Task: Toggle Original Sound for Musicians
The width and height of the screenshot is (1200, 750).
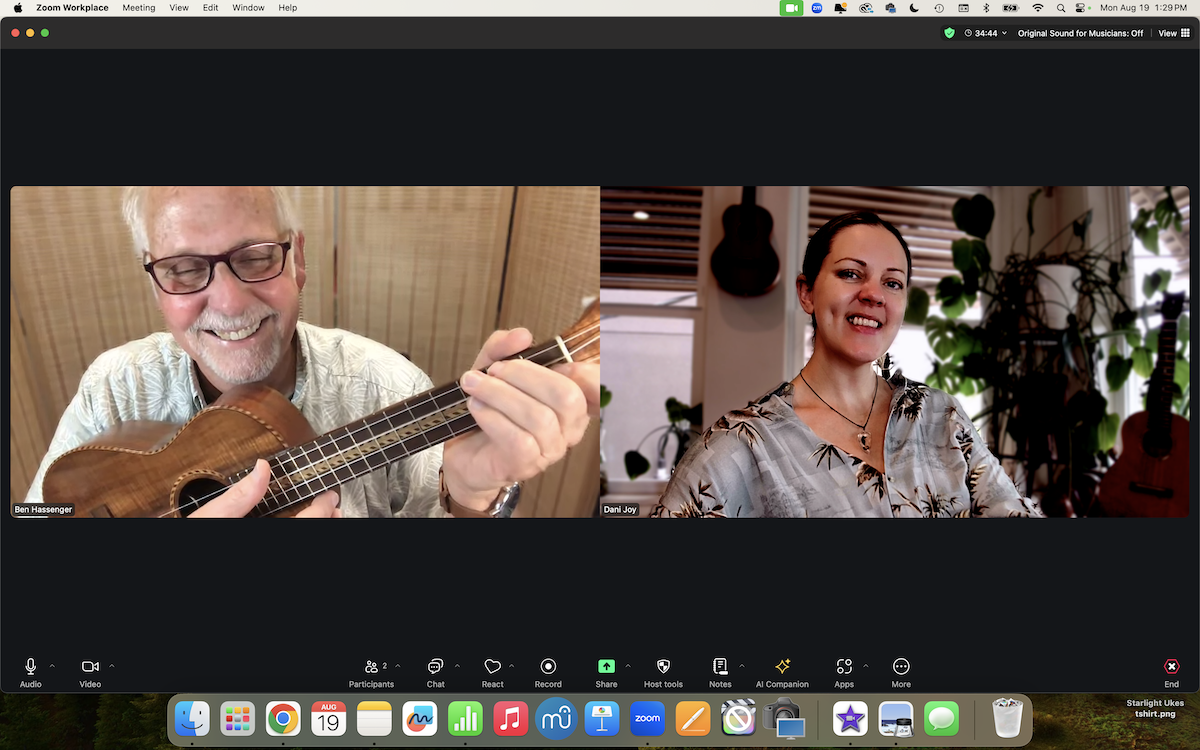Action: click(x=1080, y=33)
